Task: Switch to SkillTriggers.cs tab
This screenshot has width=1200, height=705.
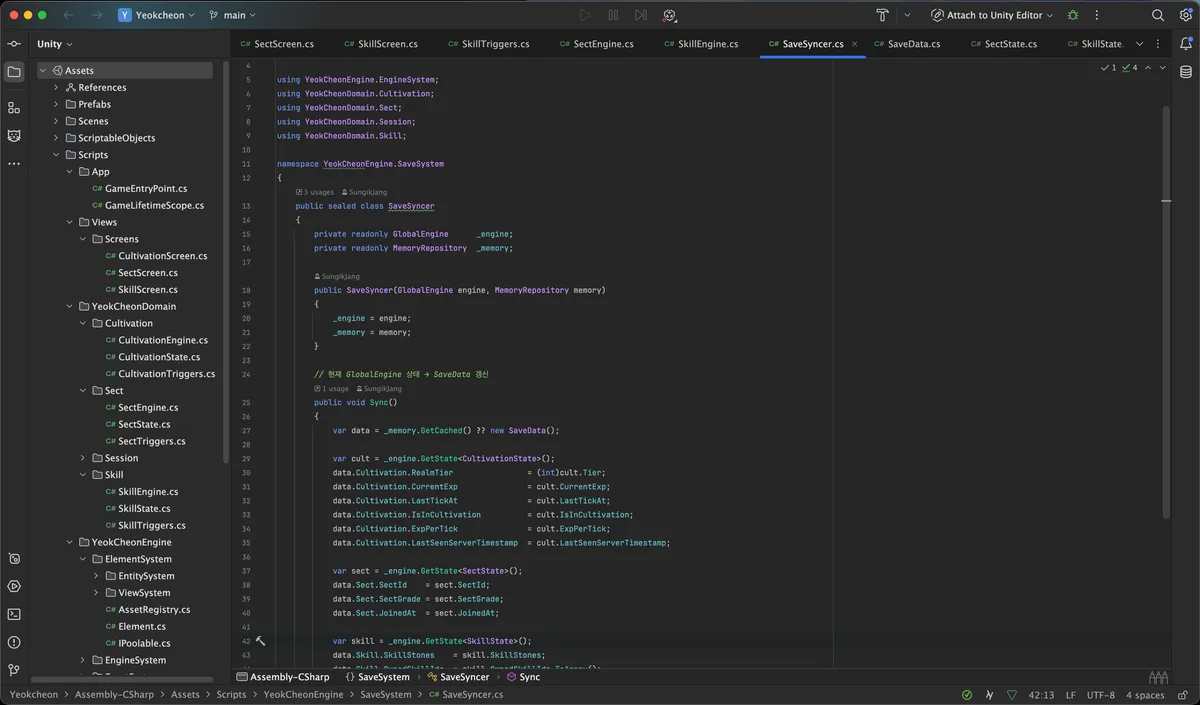Action: (488, 44)
